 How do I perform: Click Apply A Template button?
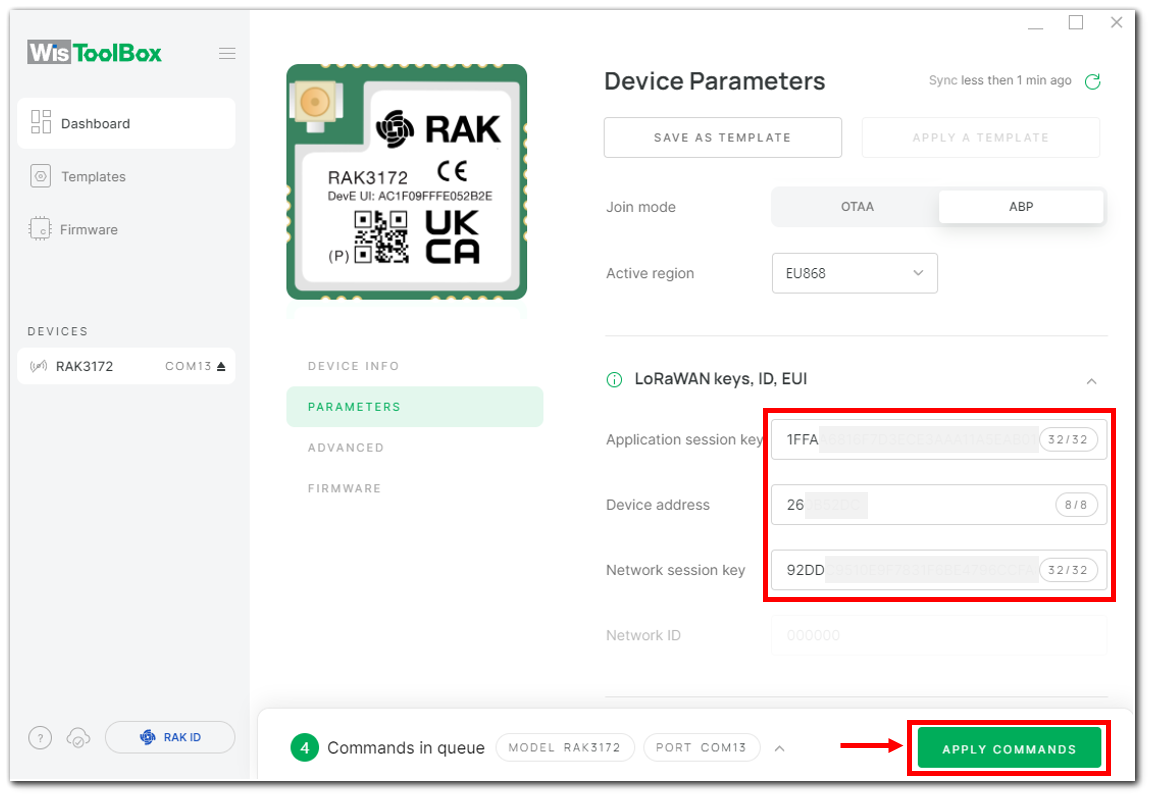pos(981,137)
